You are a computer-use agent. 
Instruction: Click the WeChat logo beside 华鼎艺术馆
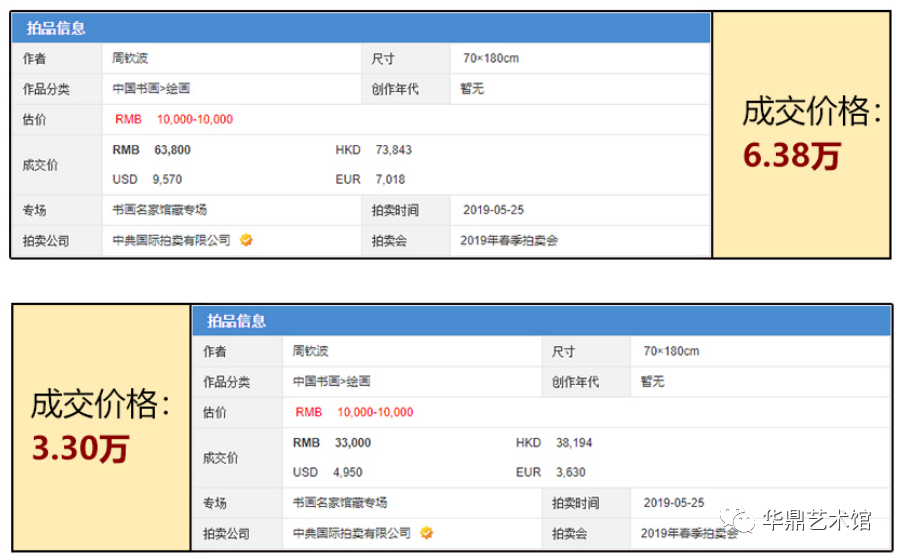[743, 519]
